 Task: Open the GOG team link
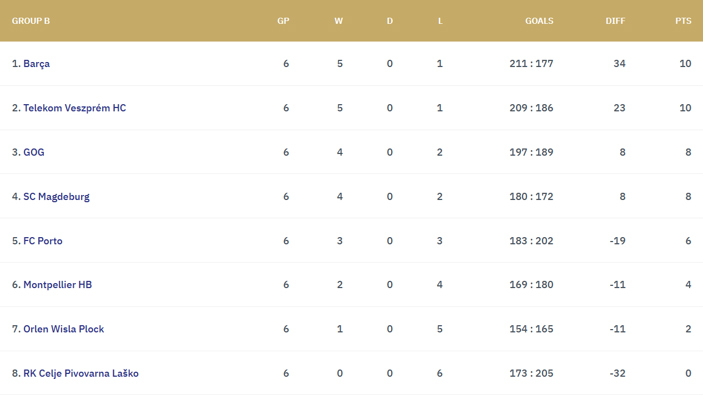point(34,152)
